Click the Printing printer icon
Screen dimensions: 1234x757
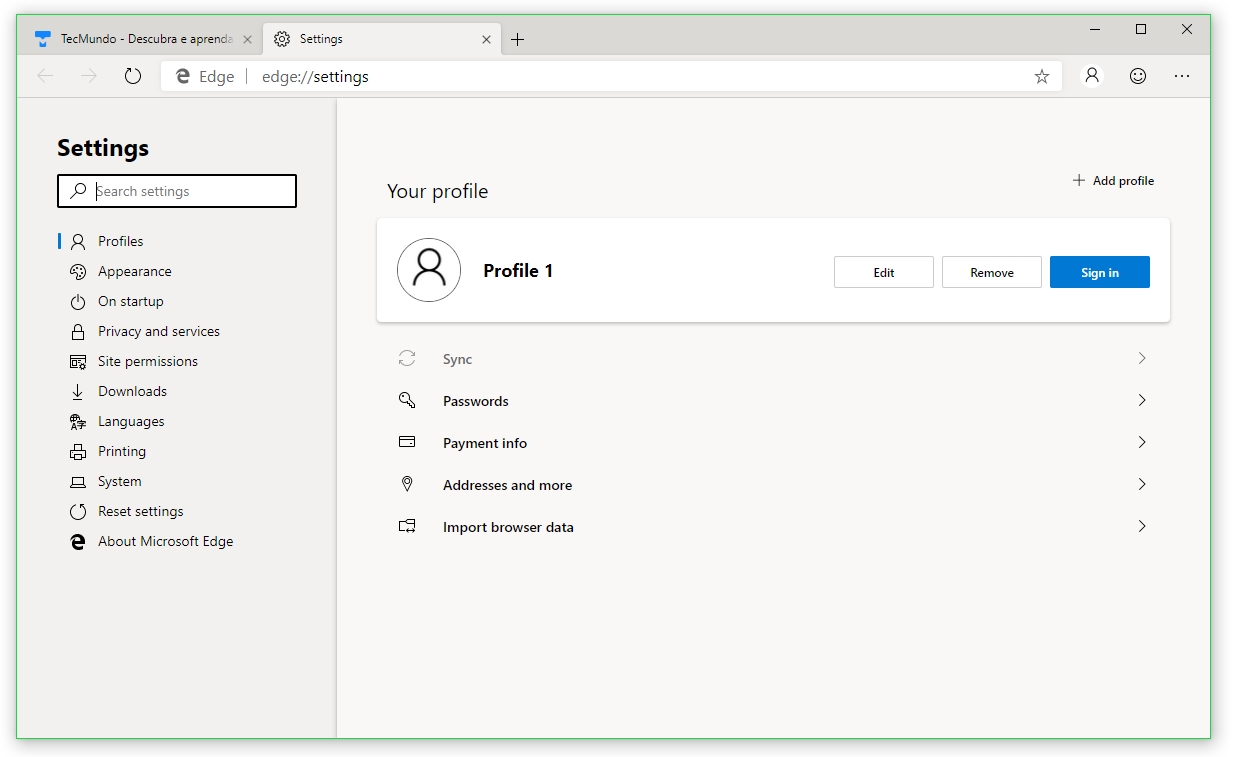tap(78, 452)
